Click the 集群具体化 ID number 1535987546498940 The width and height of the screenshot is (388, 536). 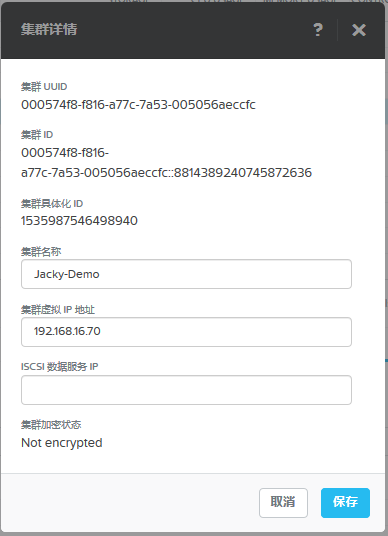79,221
